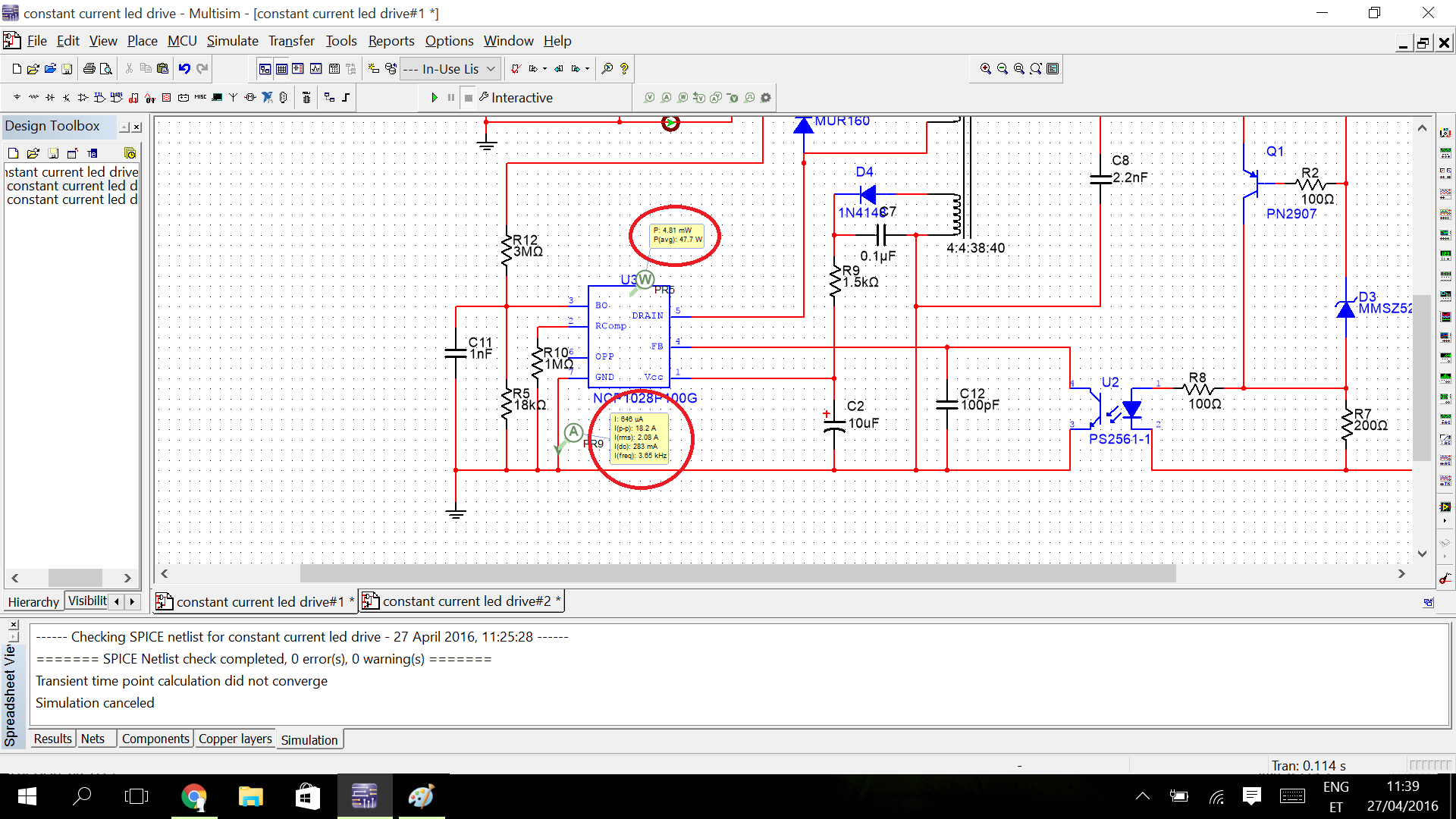The image size is (1456, 819).
Task: Open the Grapher toolbar icon
Action: [315, 69]
